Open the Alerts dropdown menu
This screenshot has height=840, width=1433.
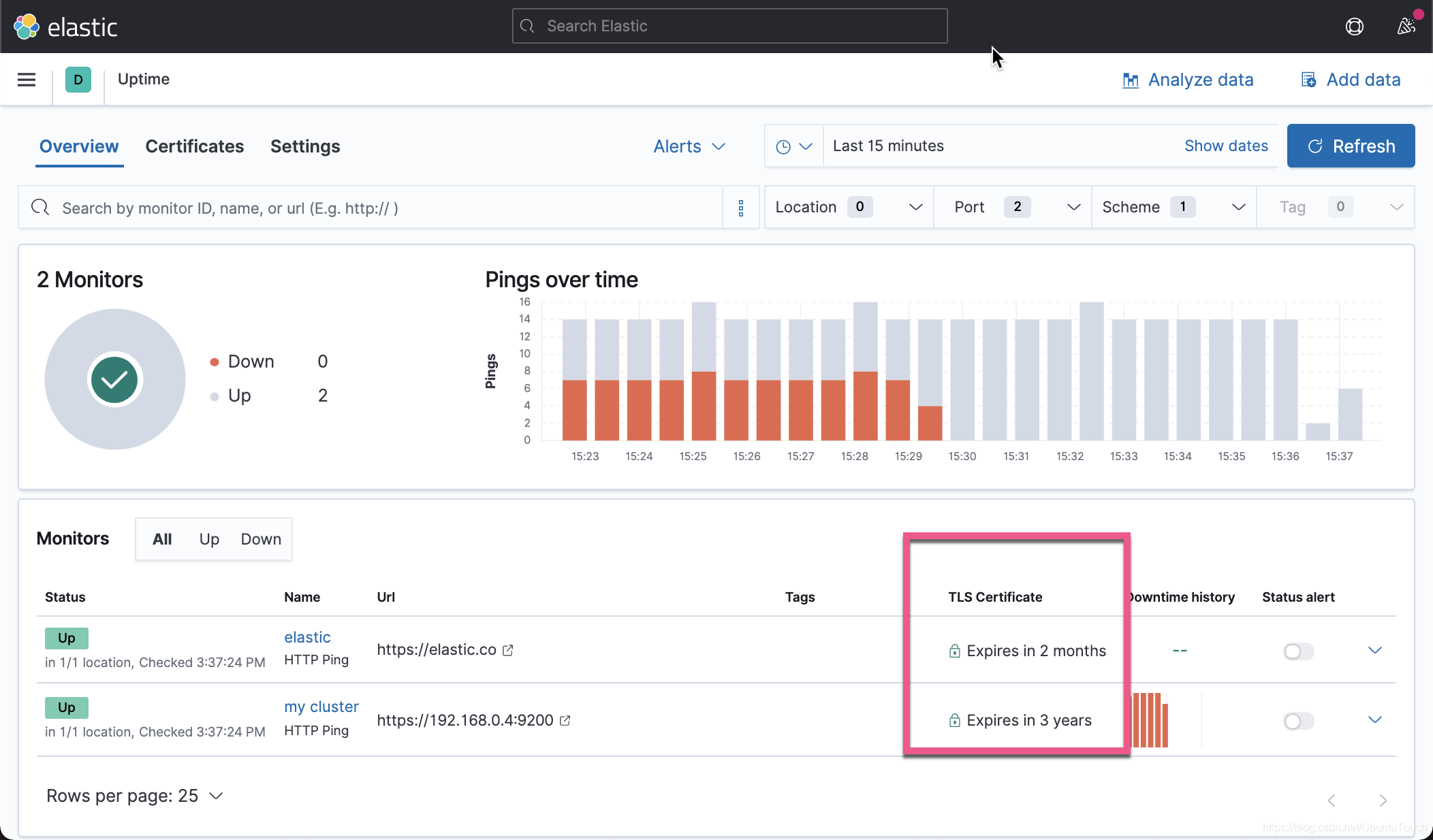689,146
